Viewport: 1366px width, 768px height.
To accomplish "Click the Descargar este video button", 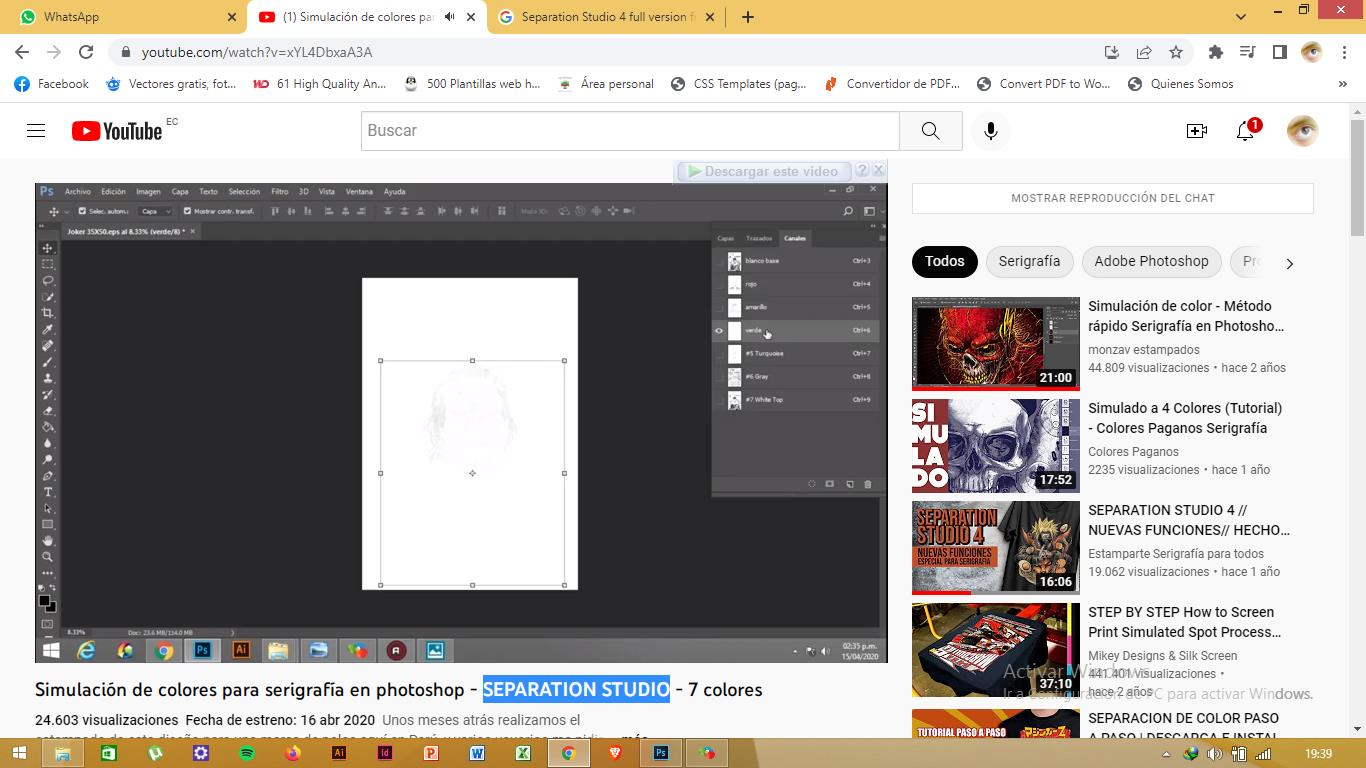I will (x=765, y=171).
